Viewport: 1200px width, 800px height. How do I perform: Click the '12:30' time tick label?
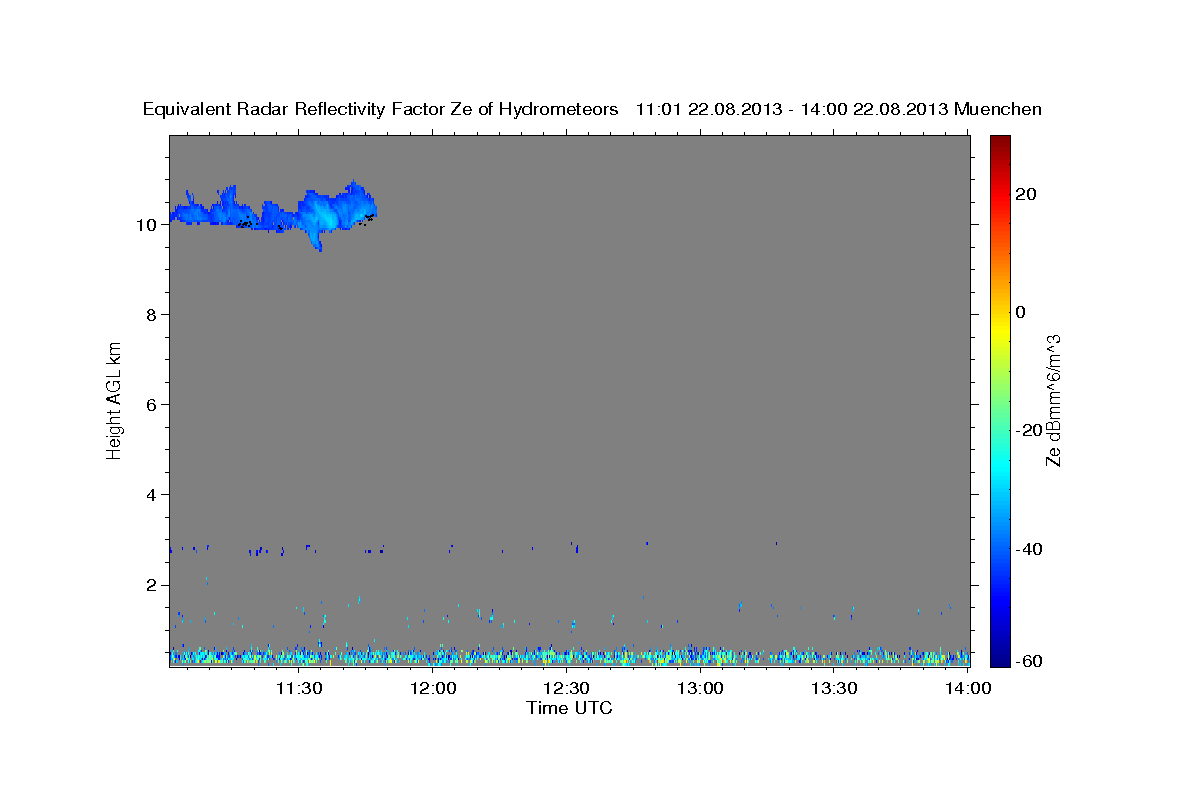click(x=566, y=688)
